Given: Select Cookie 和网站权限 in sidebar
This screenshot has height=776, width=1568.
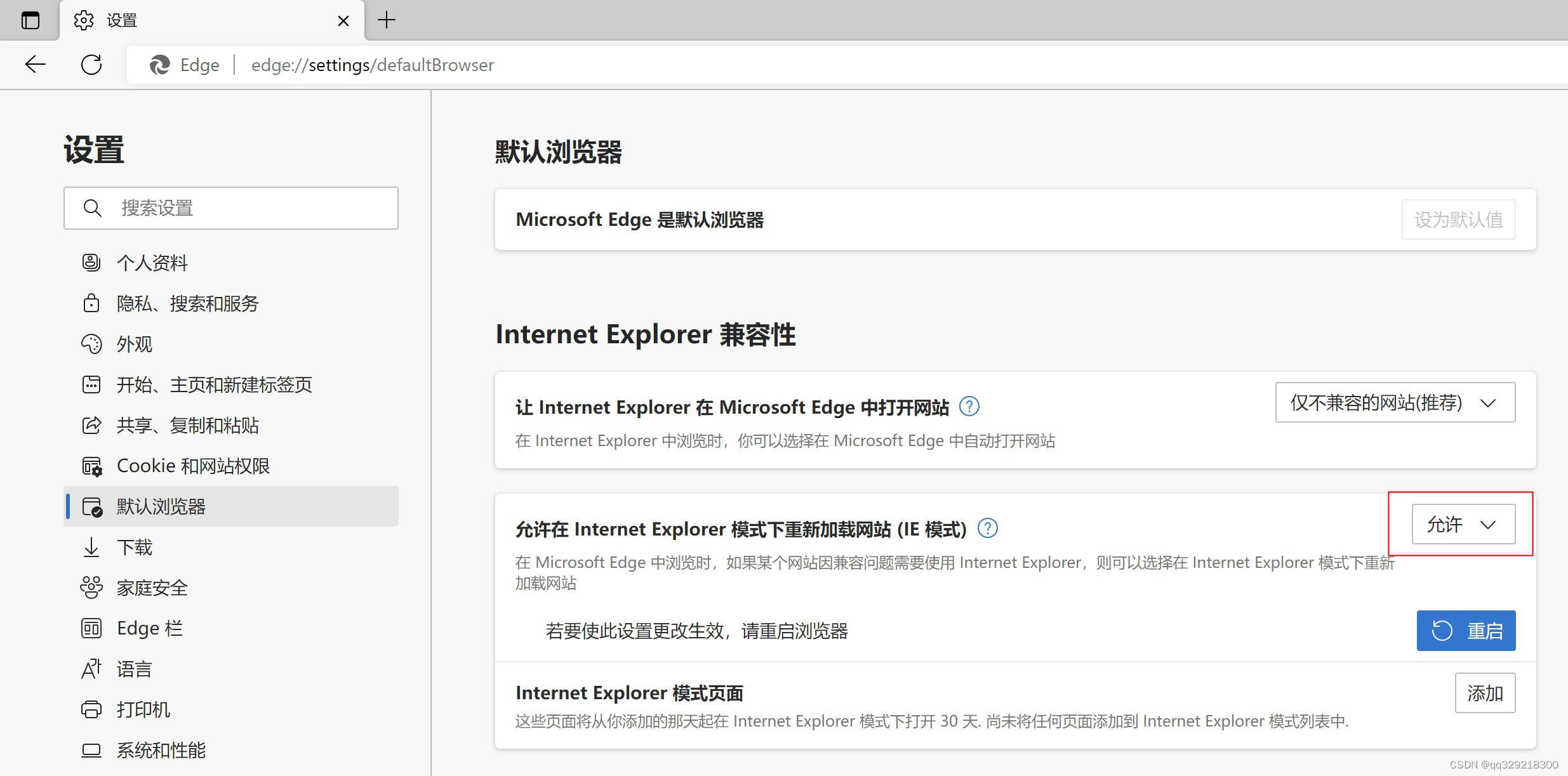Looking at the screenshot, I should pyautogui.click(x=193, y=466).
